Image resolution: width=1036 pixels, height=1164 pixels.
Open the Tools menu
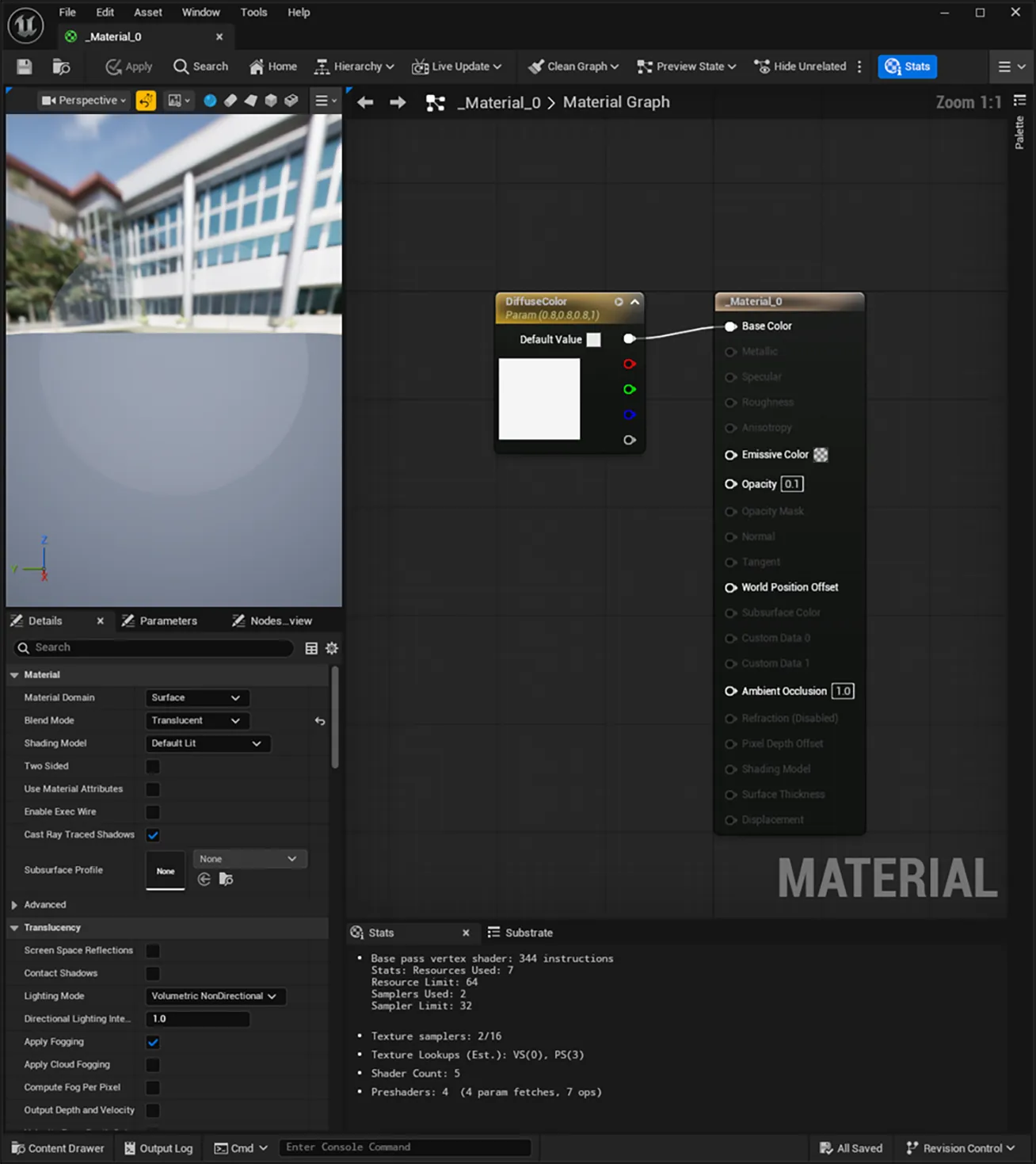253,12
